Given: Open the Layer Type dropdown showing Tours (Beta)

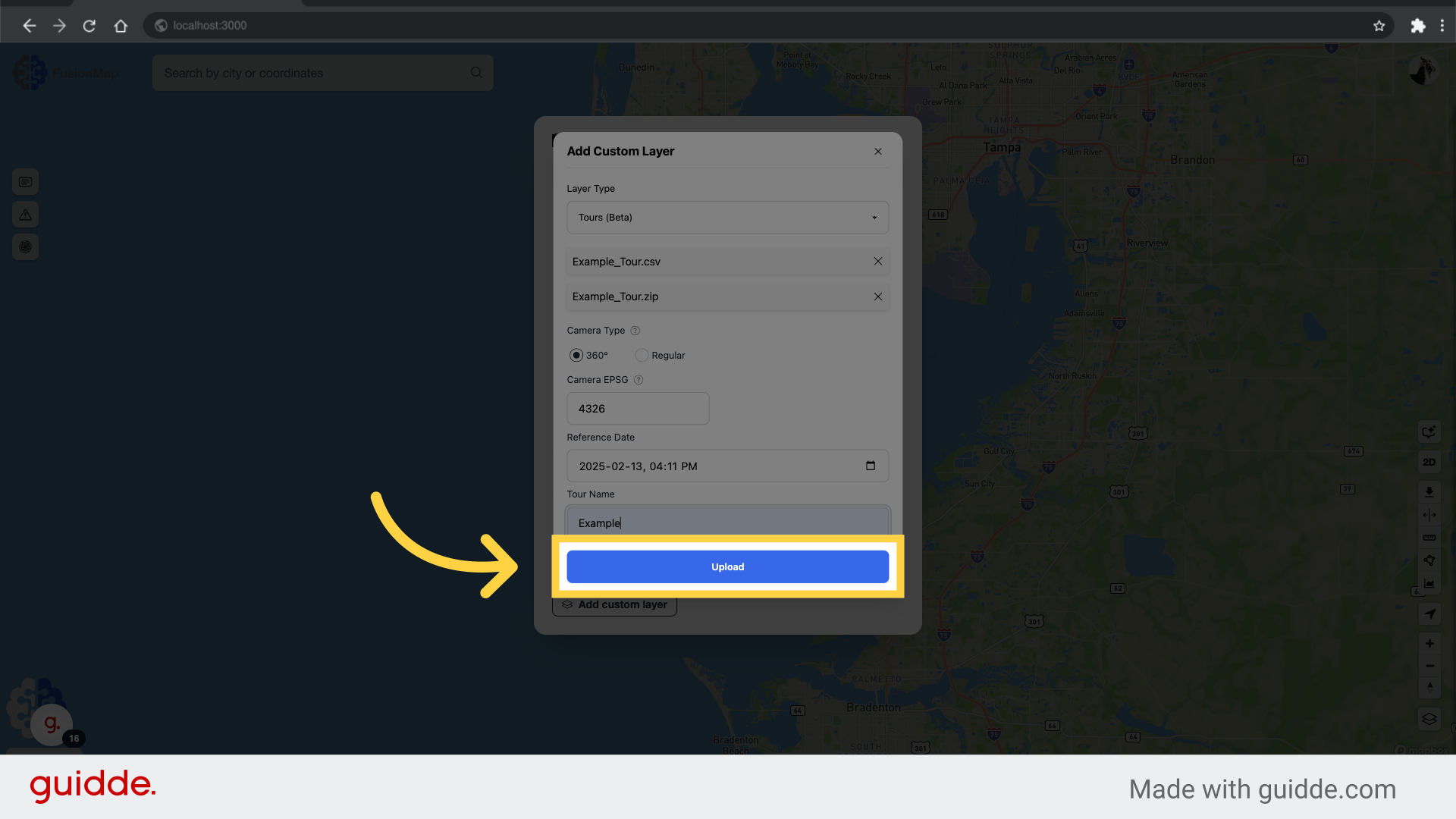Looking at the screenshot, I should [x=727, y=217].
